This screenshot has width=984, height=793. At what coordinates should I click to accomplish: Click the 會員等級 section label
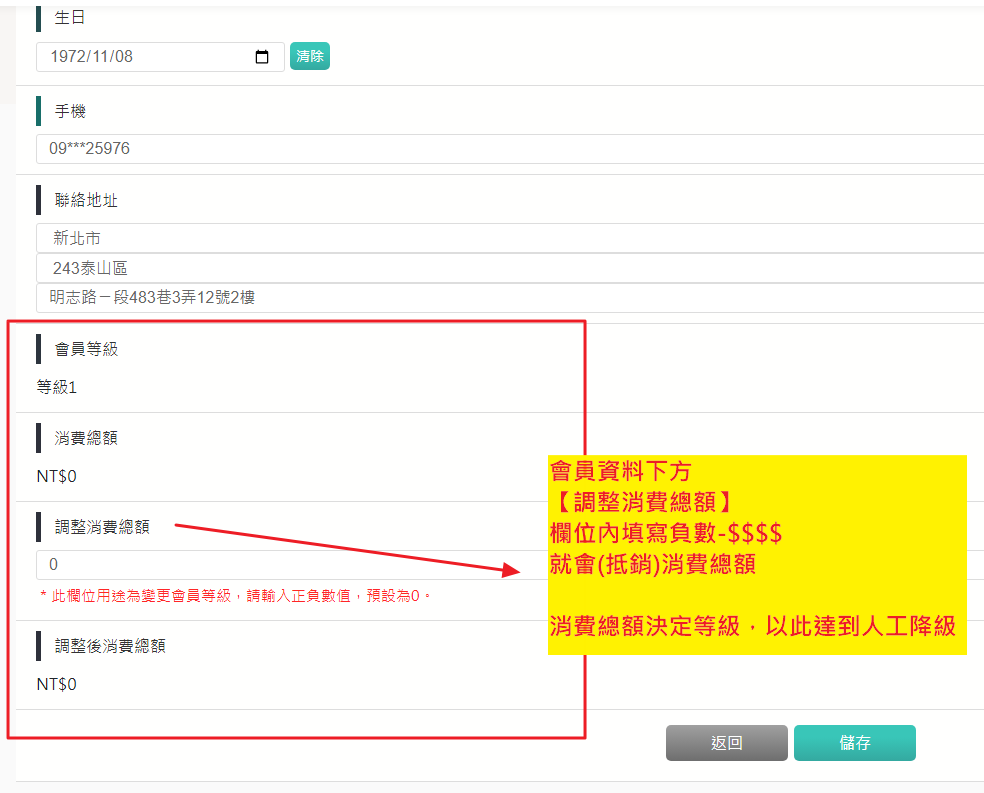coord(86,349)
